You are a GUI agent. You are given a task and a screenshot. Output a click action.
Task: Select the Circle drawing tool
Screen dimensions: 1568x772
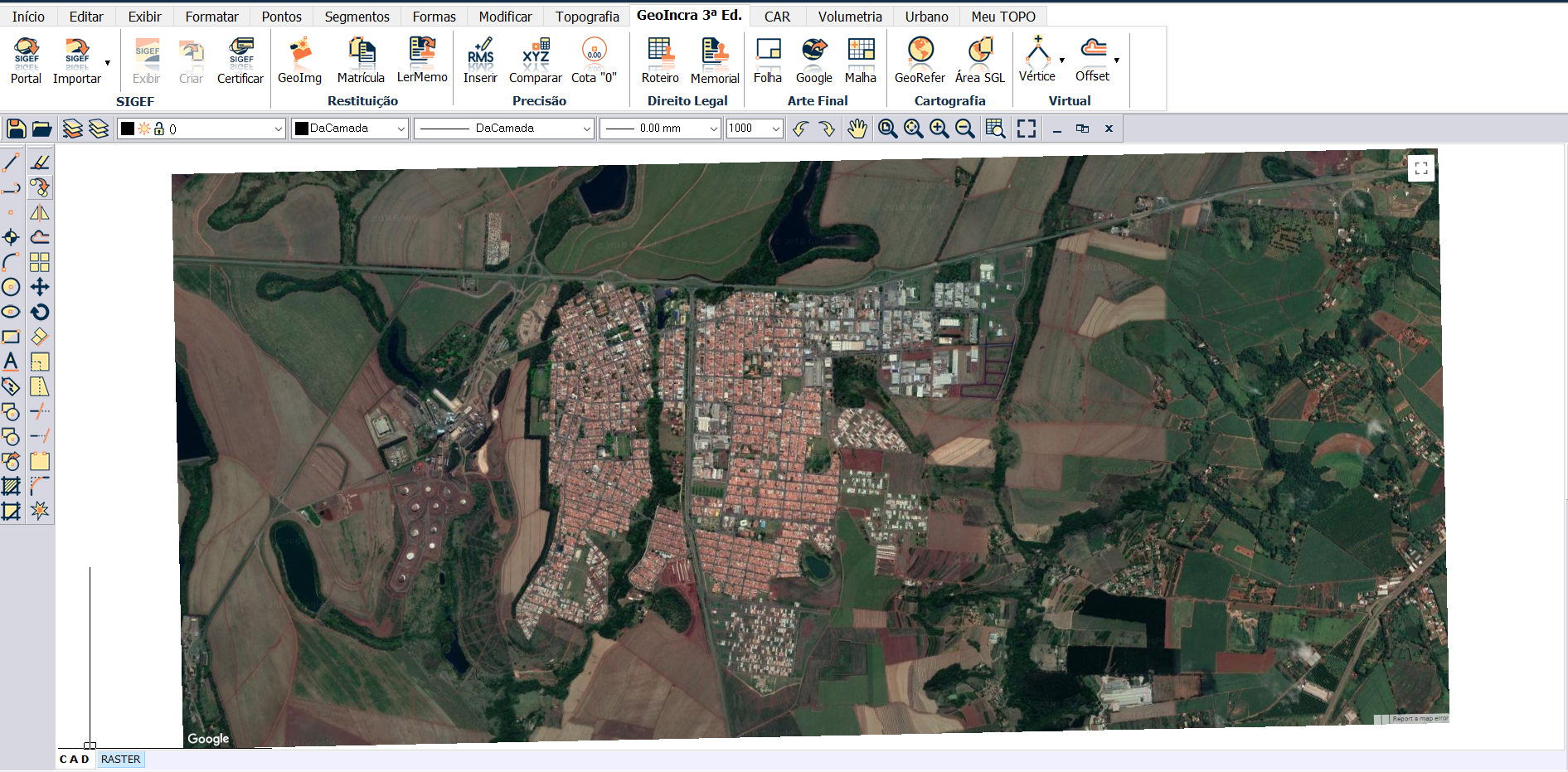(11, 287)
